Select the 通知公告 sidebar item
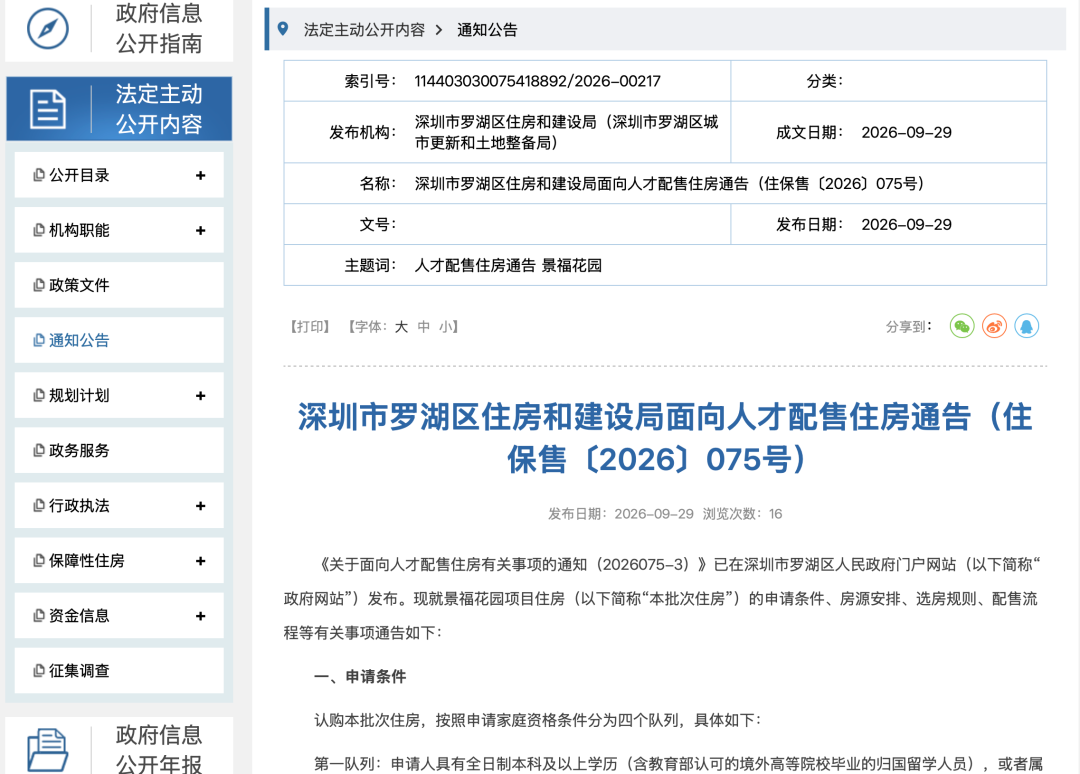Screen dimensions: 1080x774 click(119, 340)
